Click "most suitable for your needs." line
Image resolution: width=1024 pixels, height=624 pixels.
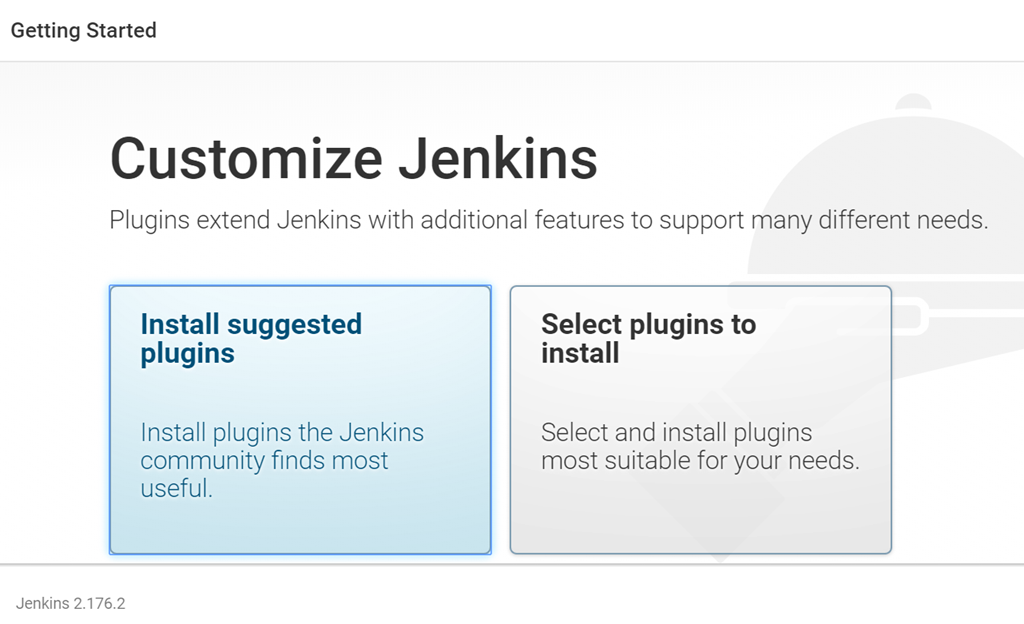700,461
